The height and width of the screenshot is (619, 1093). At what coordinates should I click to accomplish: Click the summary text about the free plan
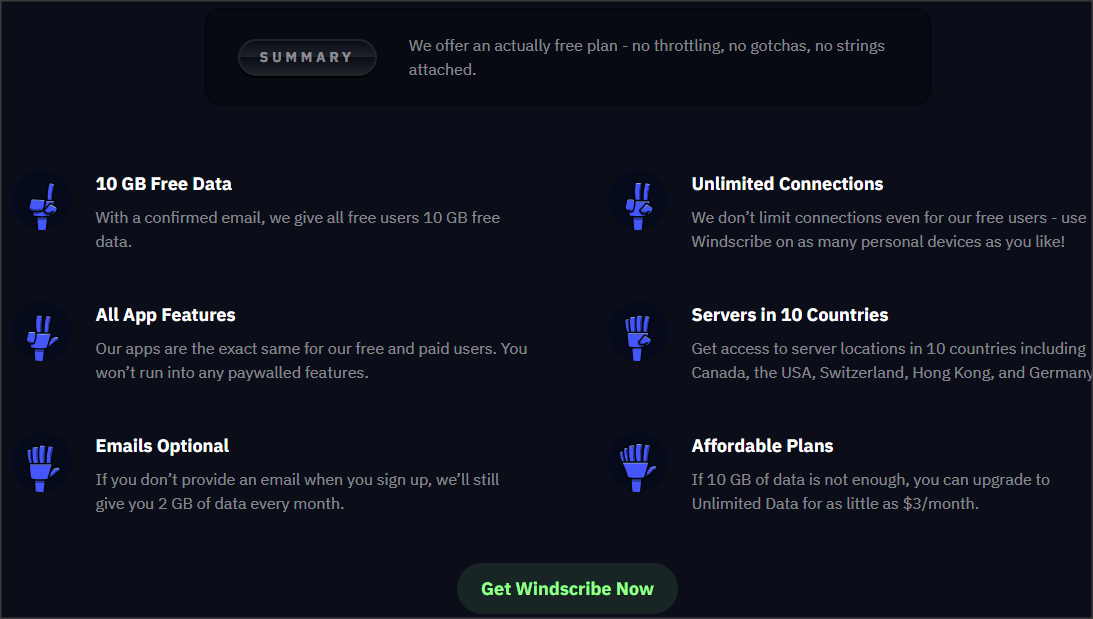[x=646, y=57]
